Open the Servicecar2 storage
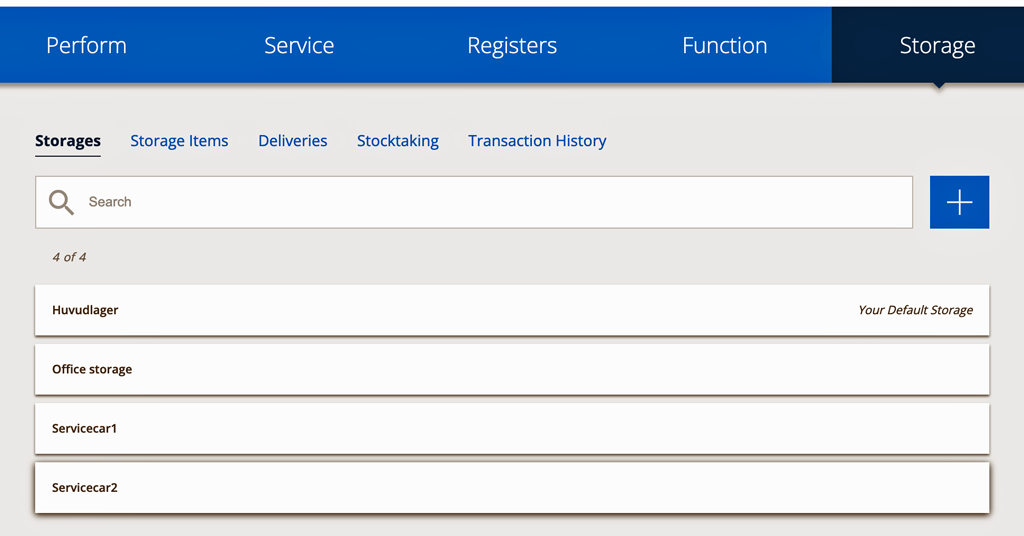 [x=512, y=488]
